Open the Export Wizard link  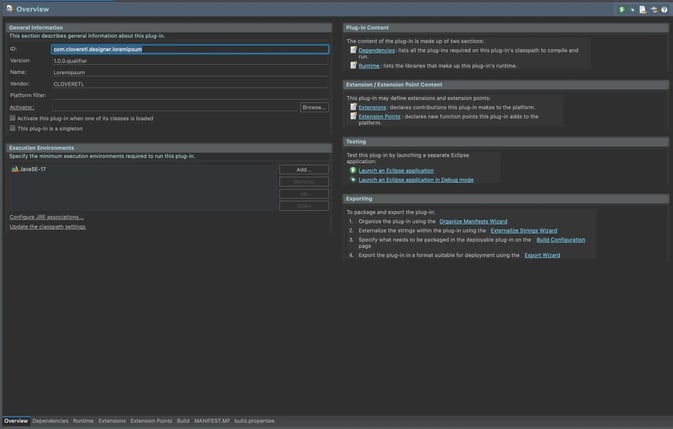pos(542,255)
